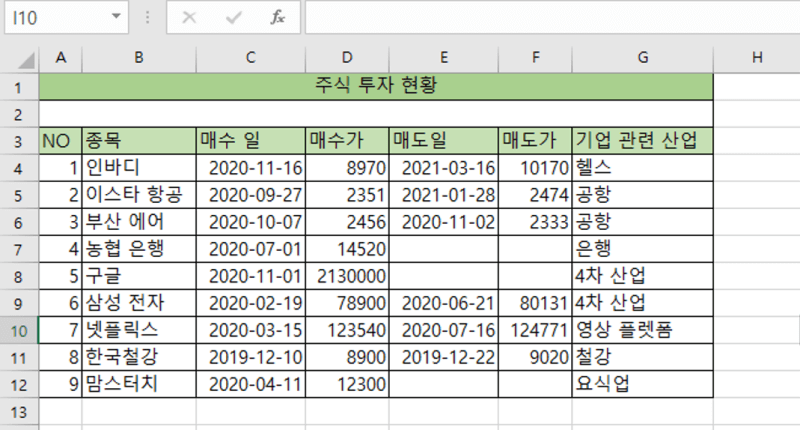Screen dimensions: 800x430
Task: Click cell '넷플릭스'
Action: (x=139, y=330)
